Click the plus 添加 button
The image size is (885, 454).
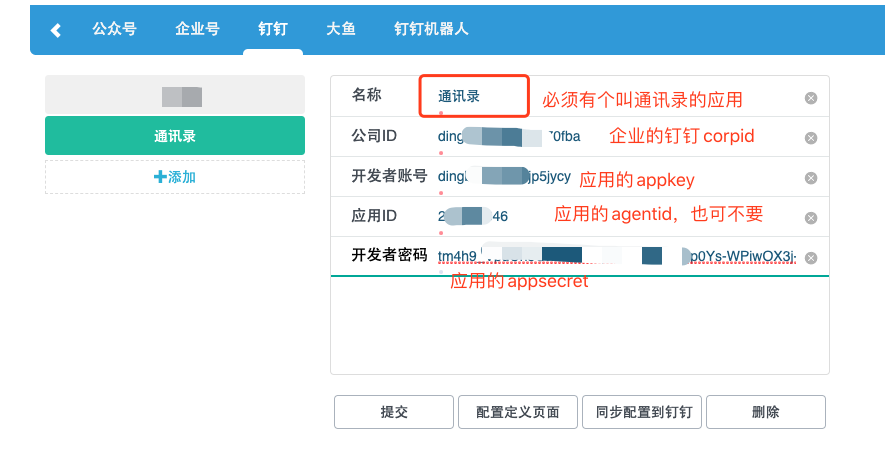(175, 177)
